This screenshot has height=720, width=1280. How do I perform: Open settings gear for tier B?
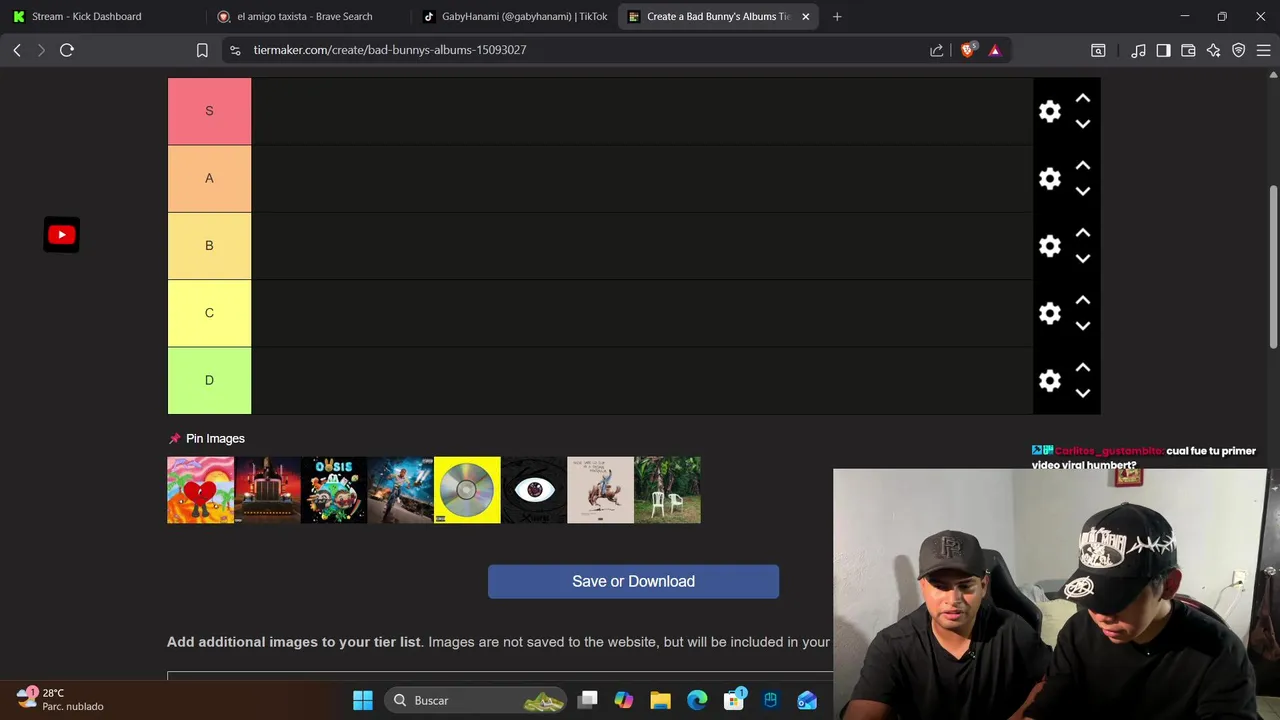[x=1049, y=246]
